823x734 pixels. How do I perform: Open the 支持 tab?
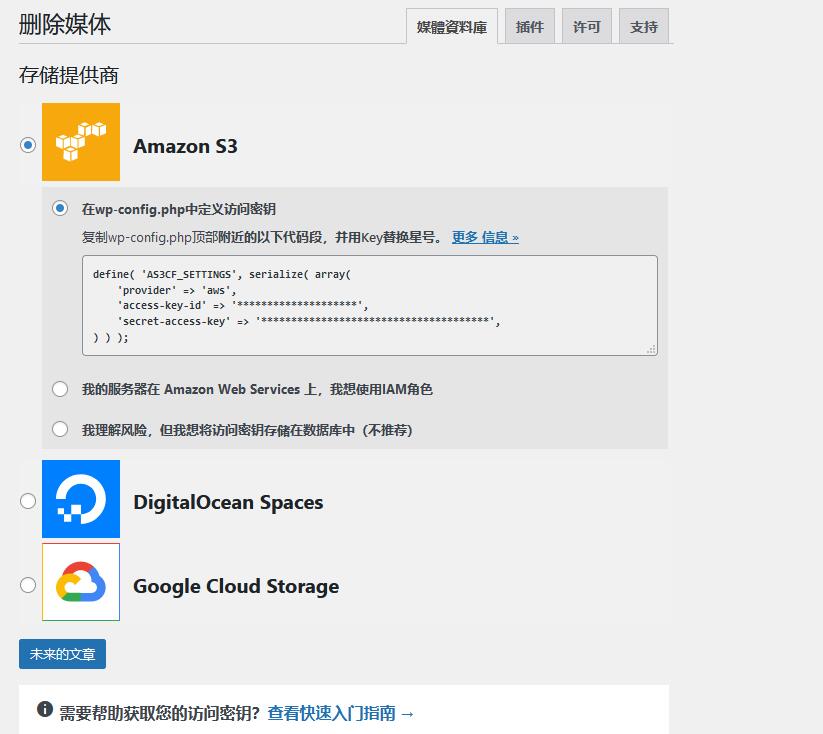pos(644,26)
